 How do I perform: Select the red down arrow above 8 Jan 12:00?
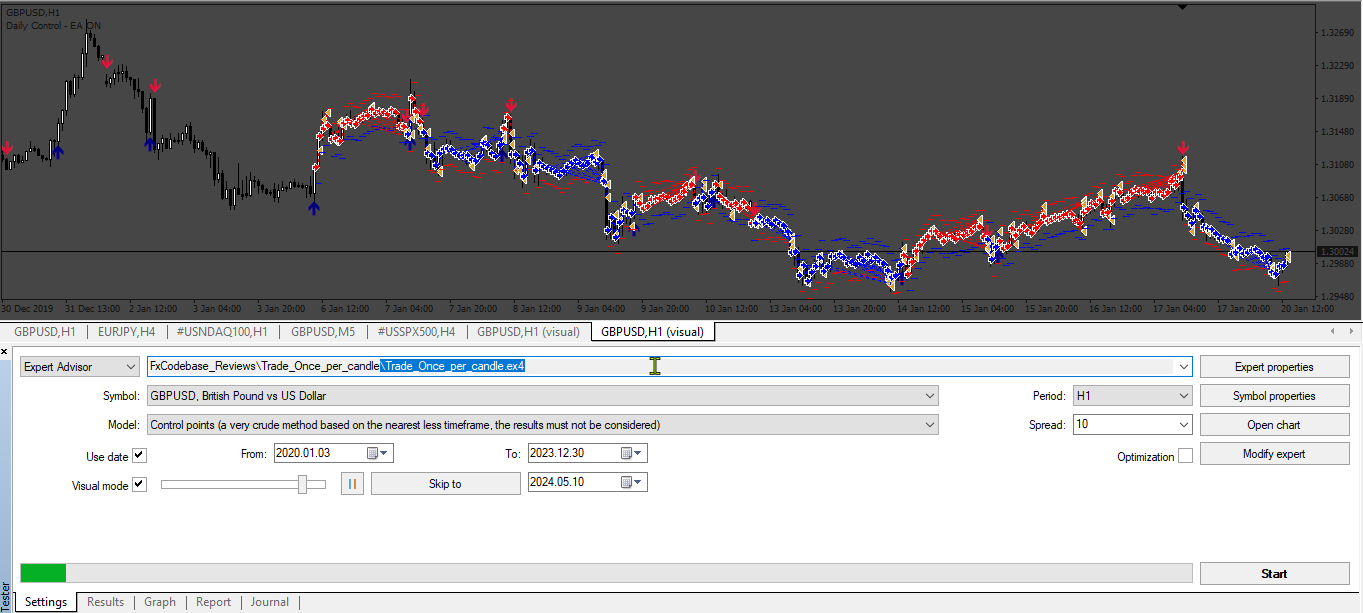[511, 103]
